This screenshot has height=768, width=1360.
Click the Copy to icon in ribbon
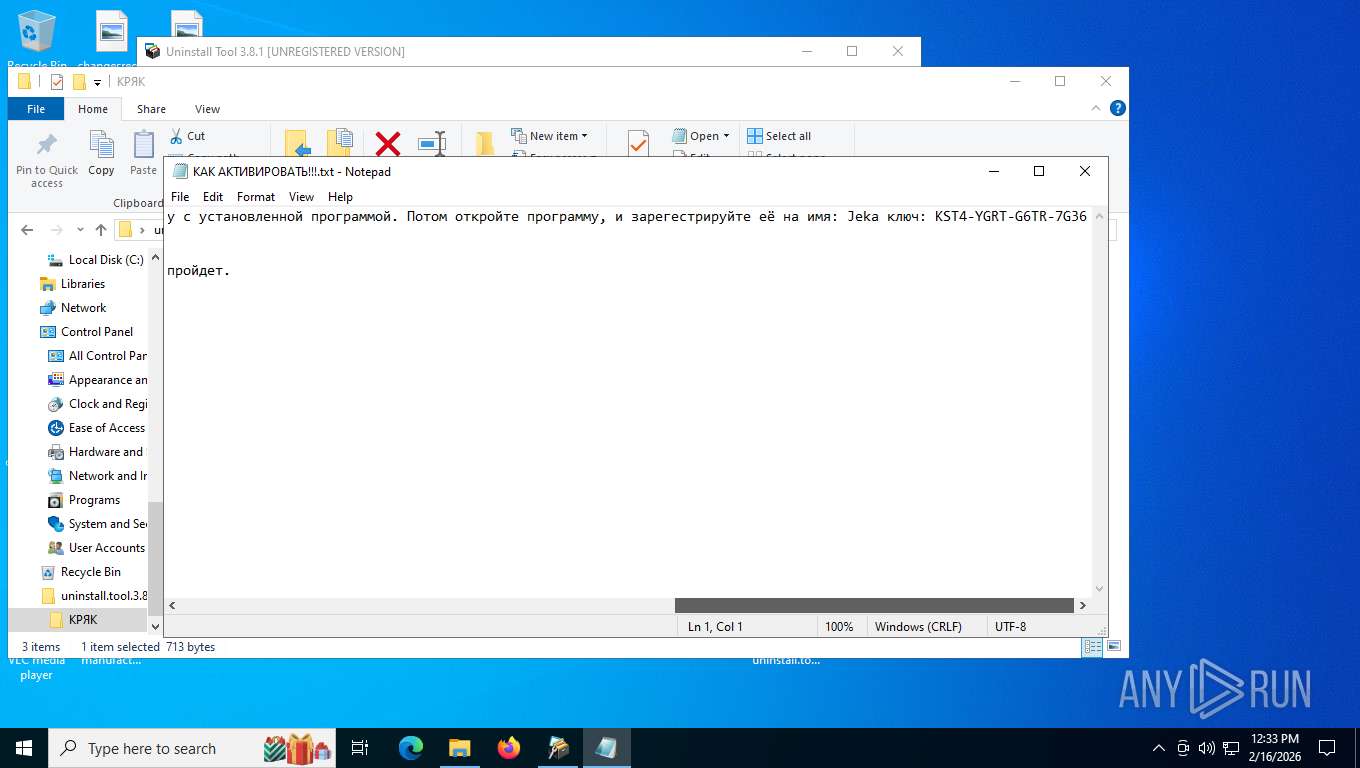tap(340, 144)
